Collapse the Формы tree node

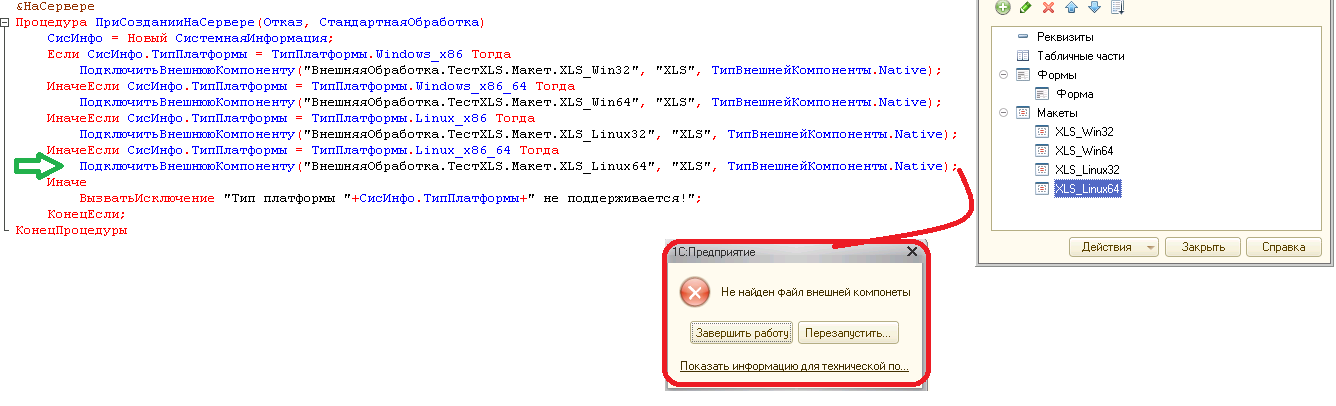pos(1003,76)
